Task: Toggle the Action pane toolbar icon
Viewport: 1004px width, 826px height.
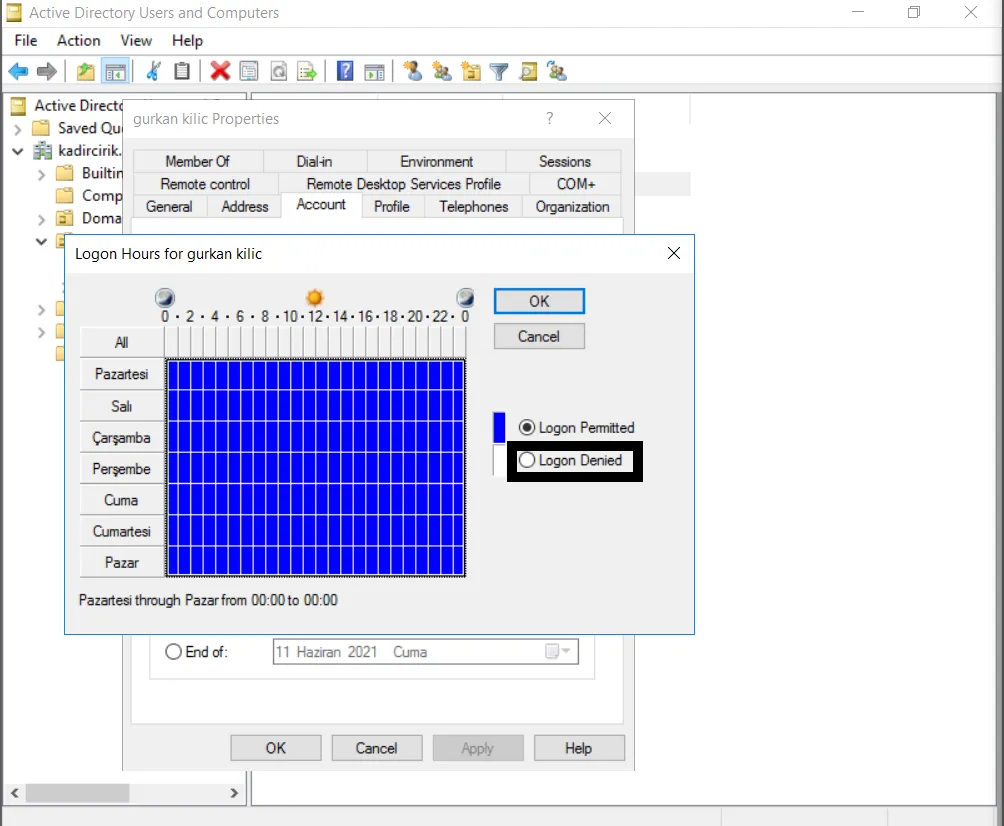Action: 375,71
